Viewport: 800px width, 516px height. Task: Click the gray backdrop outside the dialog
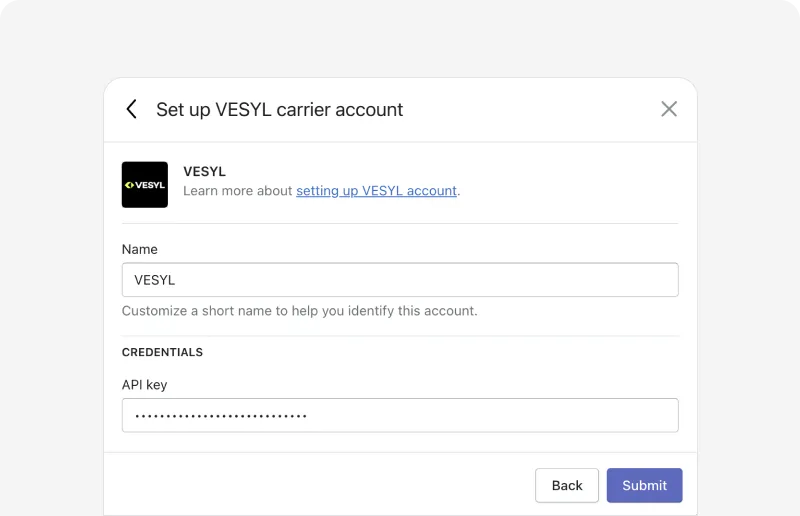click(x=51, y=255)
